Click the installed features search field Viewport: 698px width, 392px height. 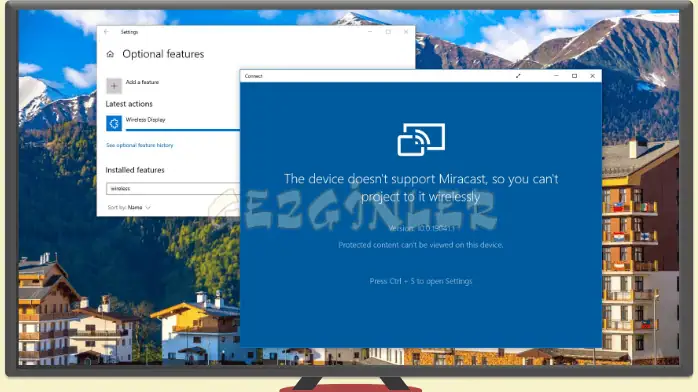click(173, 189)
